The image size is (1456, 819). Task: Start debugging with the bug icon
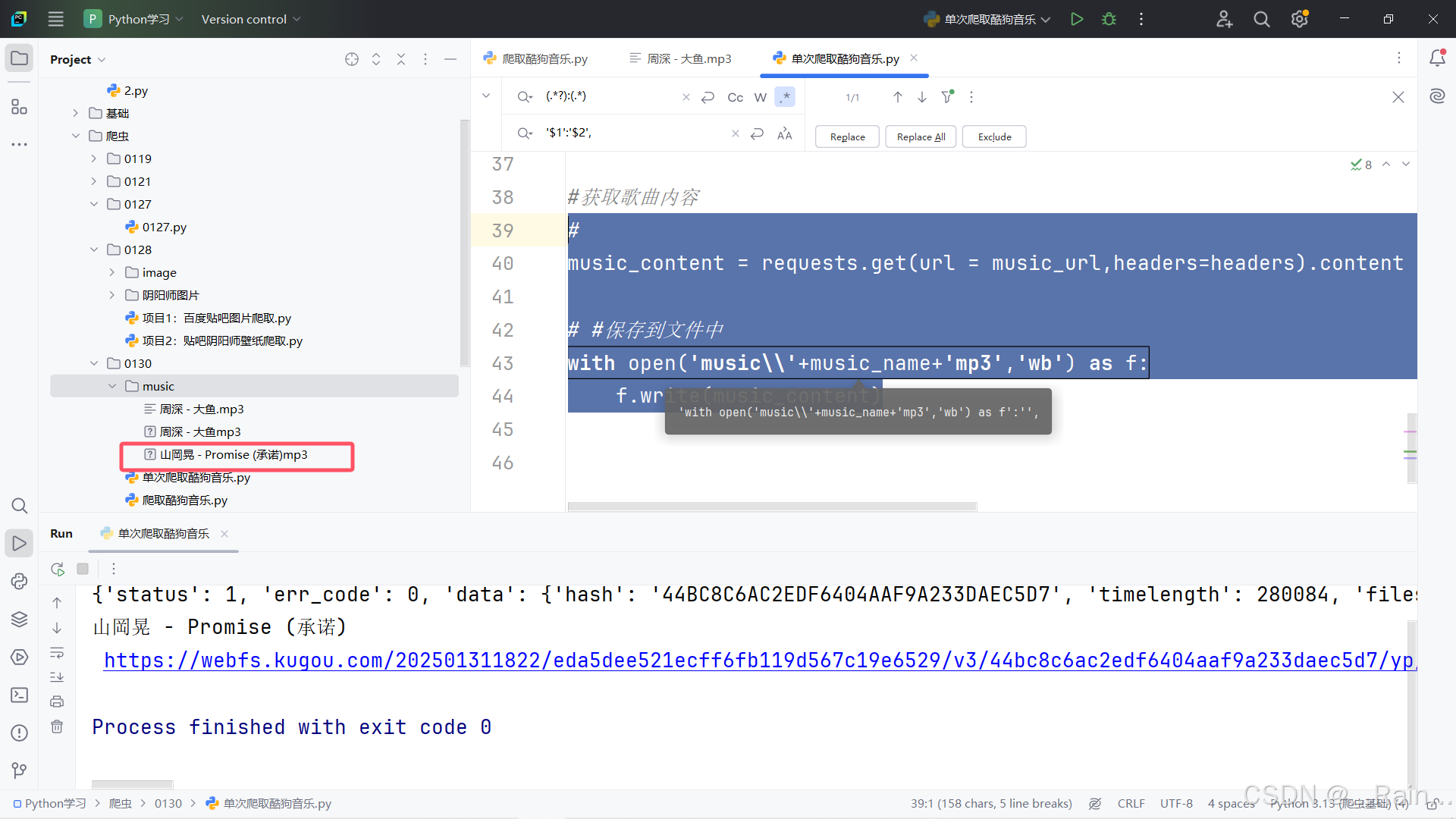pos(1109,19)
